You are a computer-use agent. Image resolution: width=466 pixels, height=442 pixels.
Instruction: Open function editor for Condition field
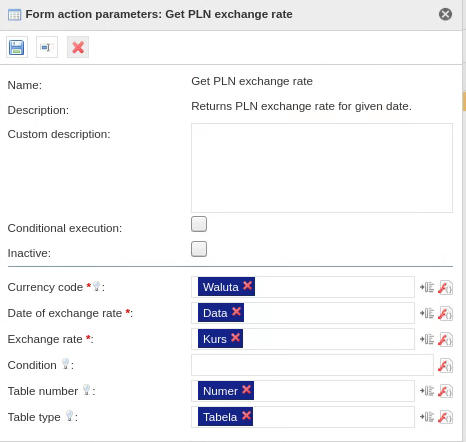click(445, 365)
